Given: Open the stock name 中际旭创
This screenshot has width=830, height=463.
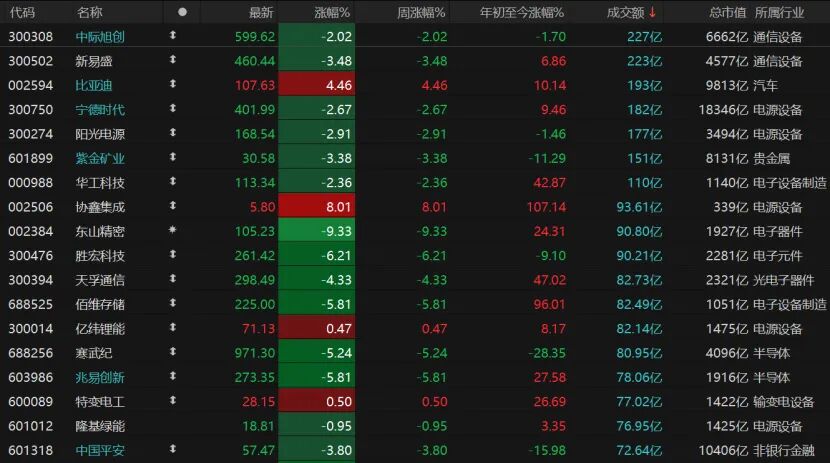Looking at the screenshot, I should (100, 37).
